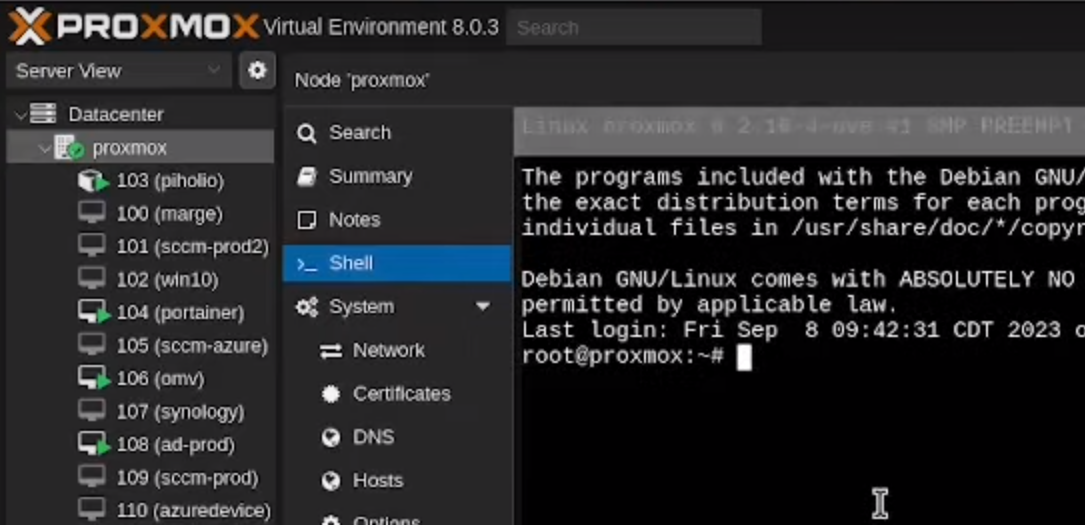1085x525 pixels.
Task: Open the System menu item
Action: (x=397, y=307)
